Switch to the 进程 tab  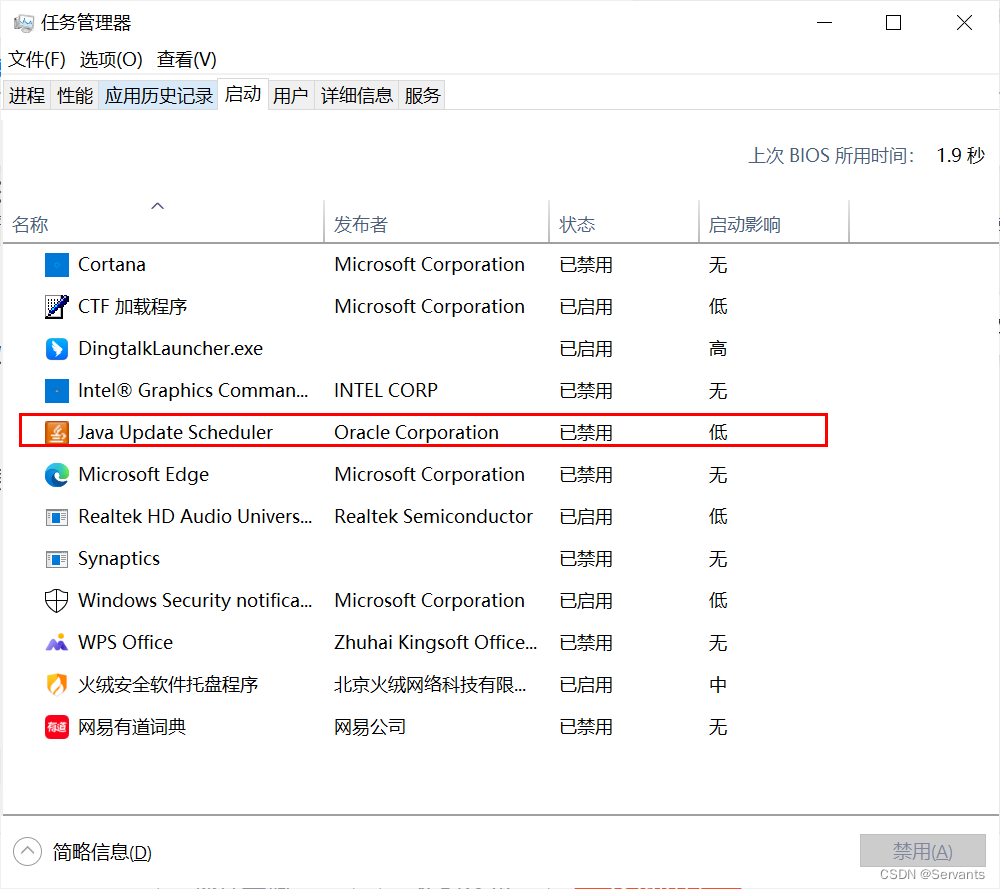(27, 96)
